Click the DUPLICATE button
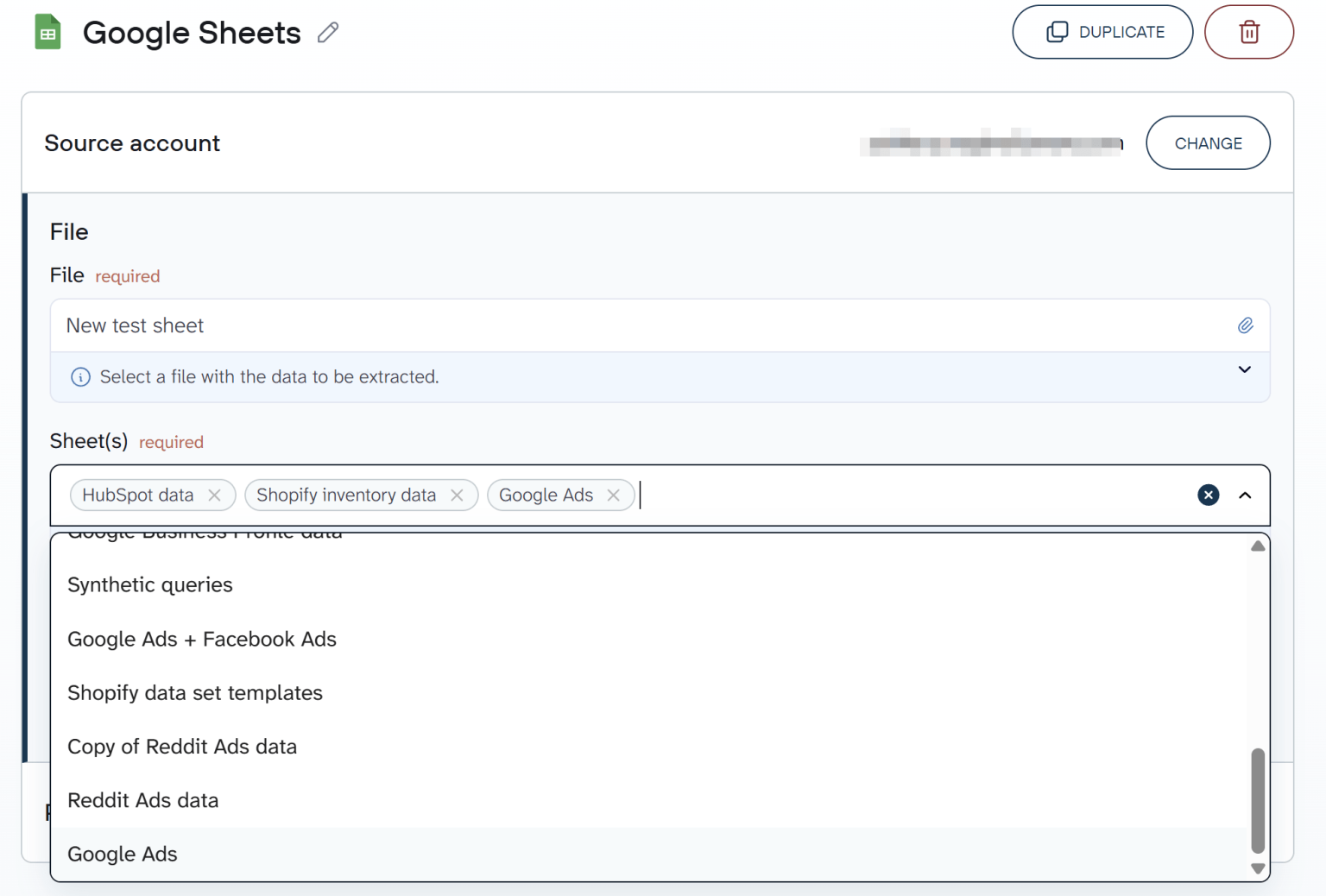1326x896 pixels. click(1102, 32)
